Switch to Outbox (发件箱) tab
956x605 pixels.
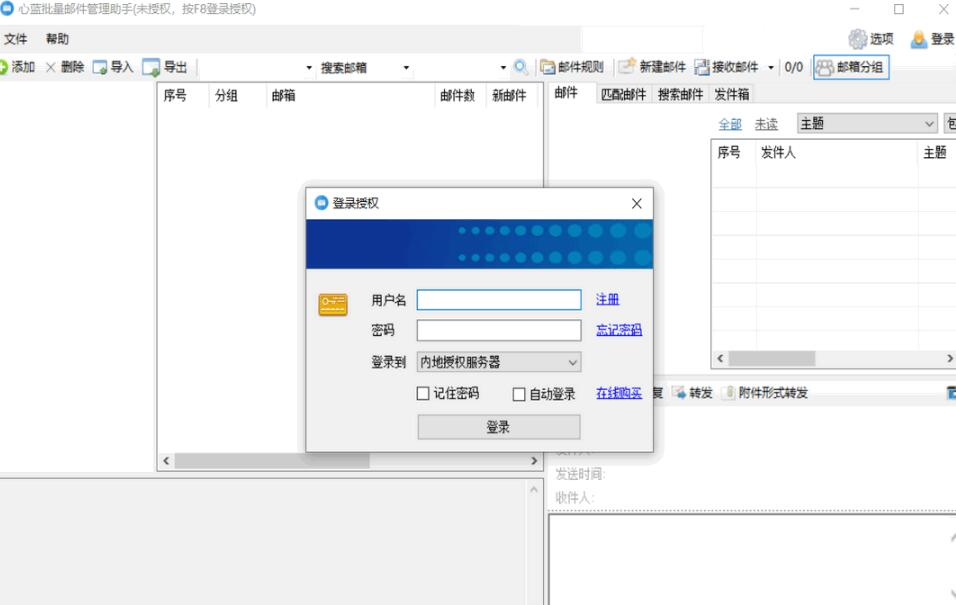(732, 95)
